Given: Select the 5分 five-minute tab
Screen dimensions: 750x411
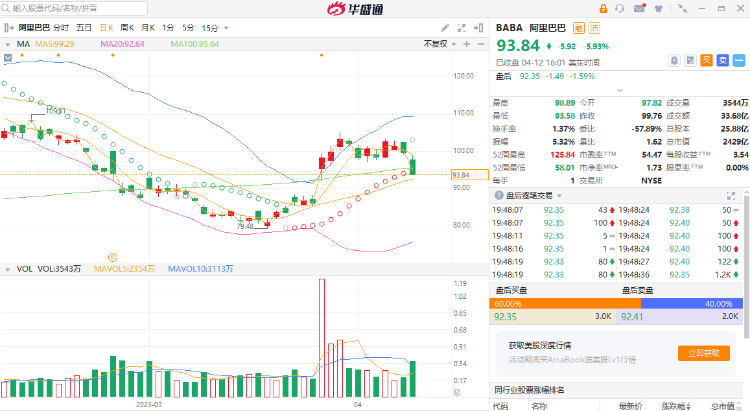Looking at the screenshot, I should pos(188,28).
